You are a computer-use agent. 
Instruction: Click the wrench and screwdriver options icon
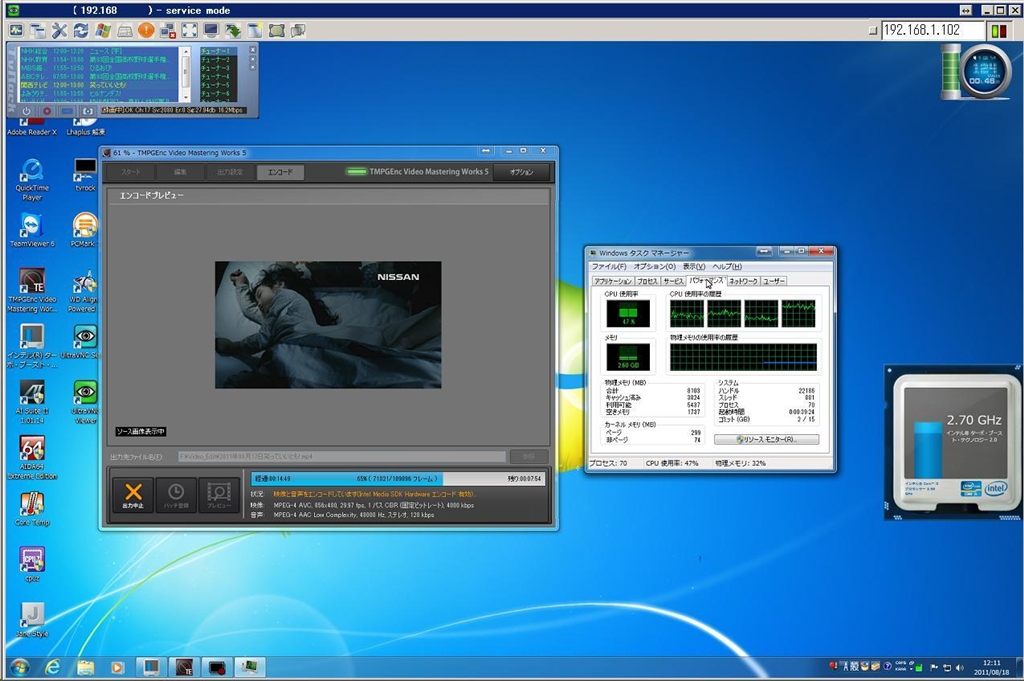59,30
